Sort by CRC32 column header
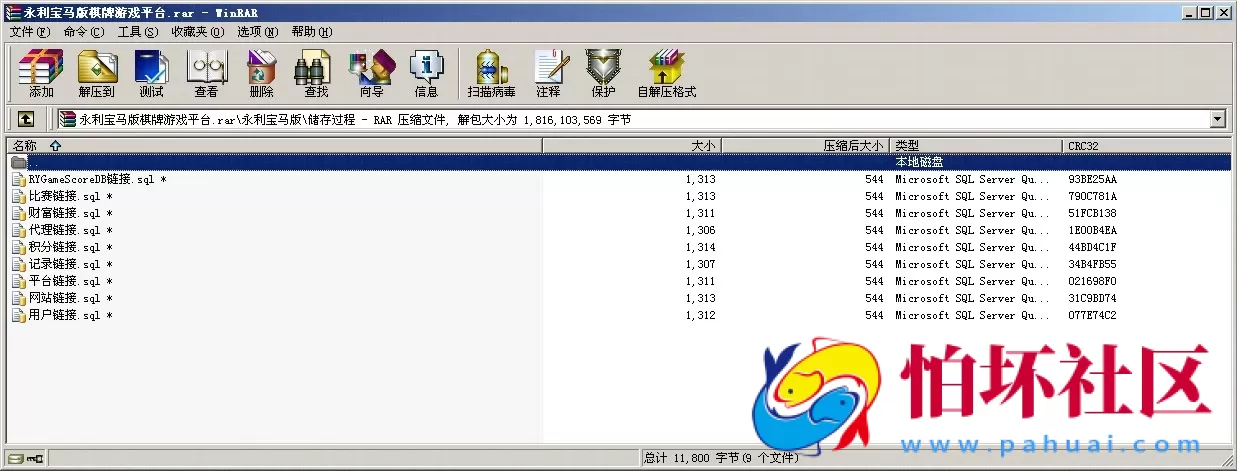 pos(1083,146)
